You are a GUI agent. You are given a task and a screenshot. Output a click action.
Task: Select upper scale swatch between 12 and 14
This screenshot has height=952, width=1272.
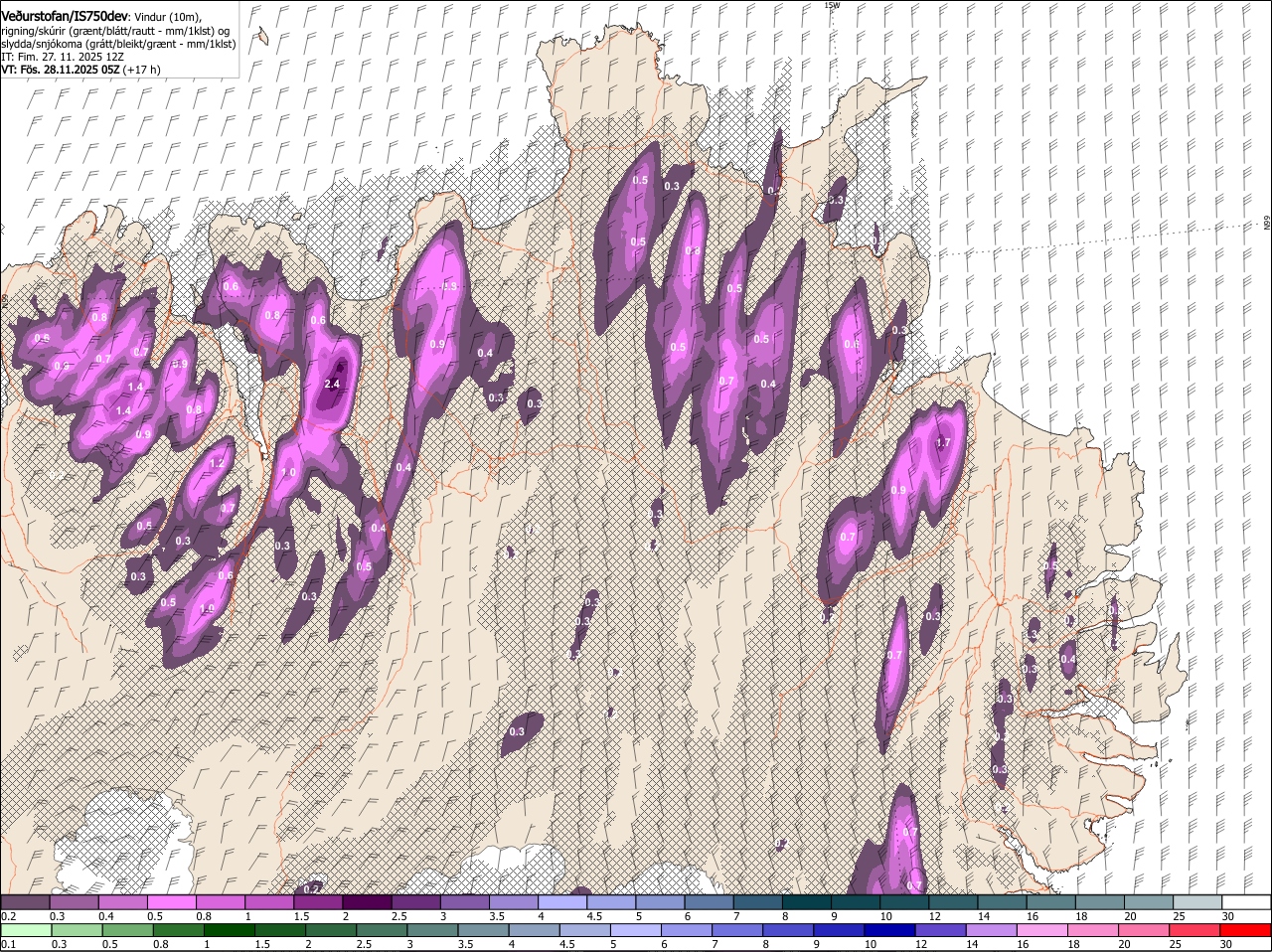(x=953, y=902)
